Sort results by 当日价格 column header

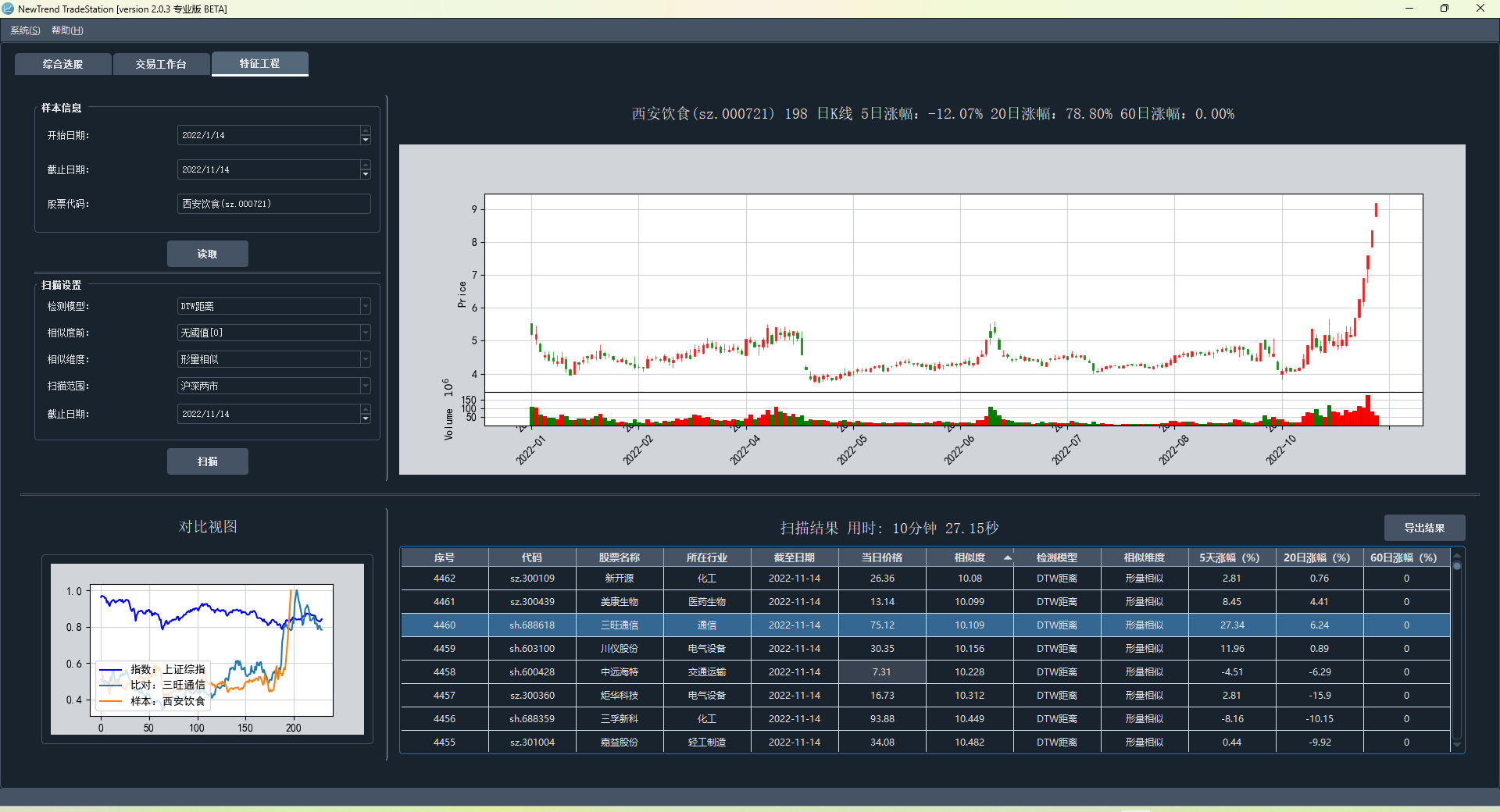[881, 557]
